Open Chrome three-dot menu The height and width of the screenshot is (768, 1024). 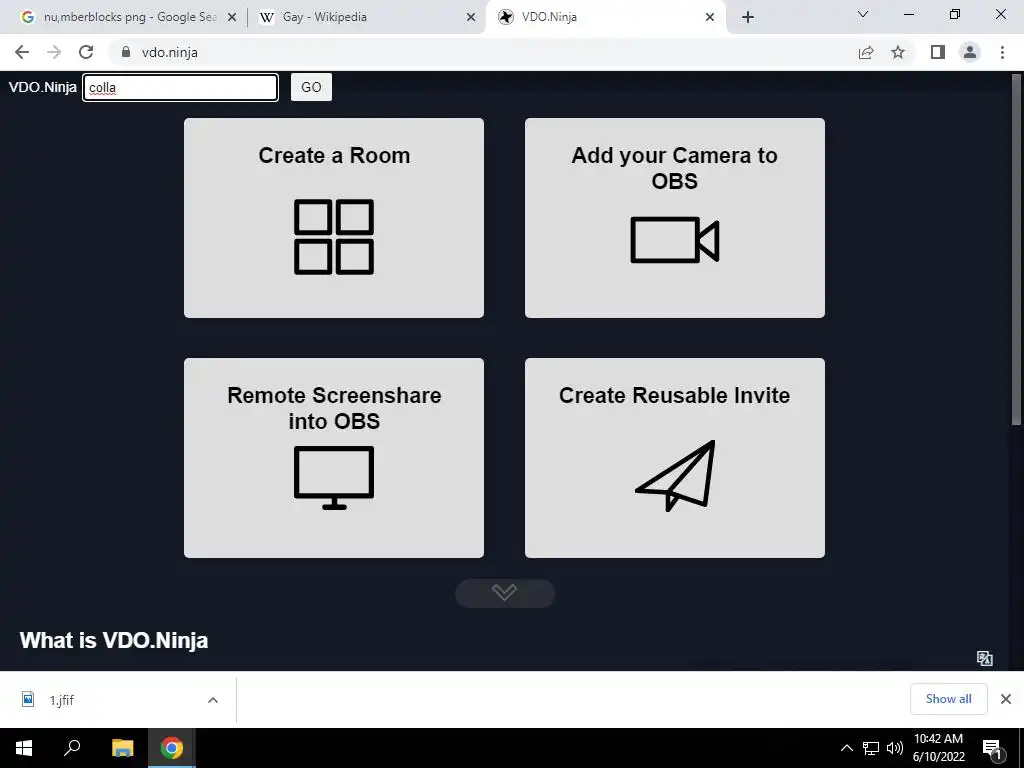click(x=1002, y=52)
